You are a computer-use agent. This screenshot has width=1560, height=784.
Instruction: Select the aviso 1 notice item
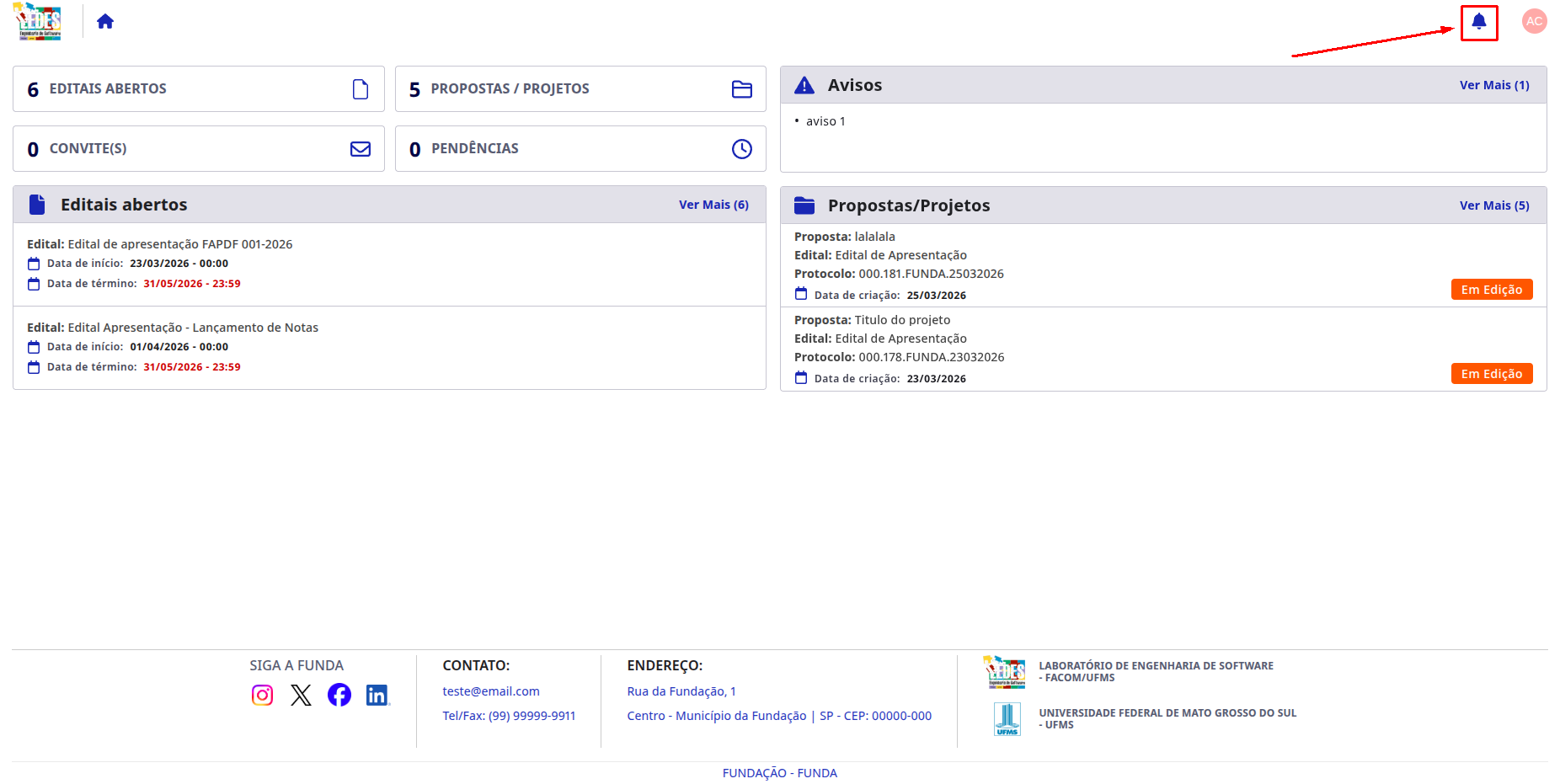coord(825,121)
